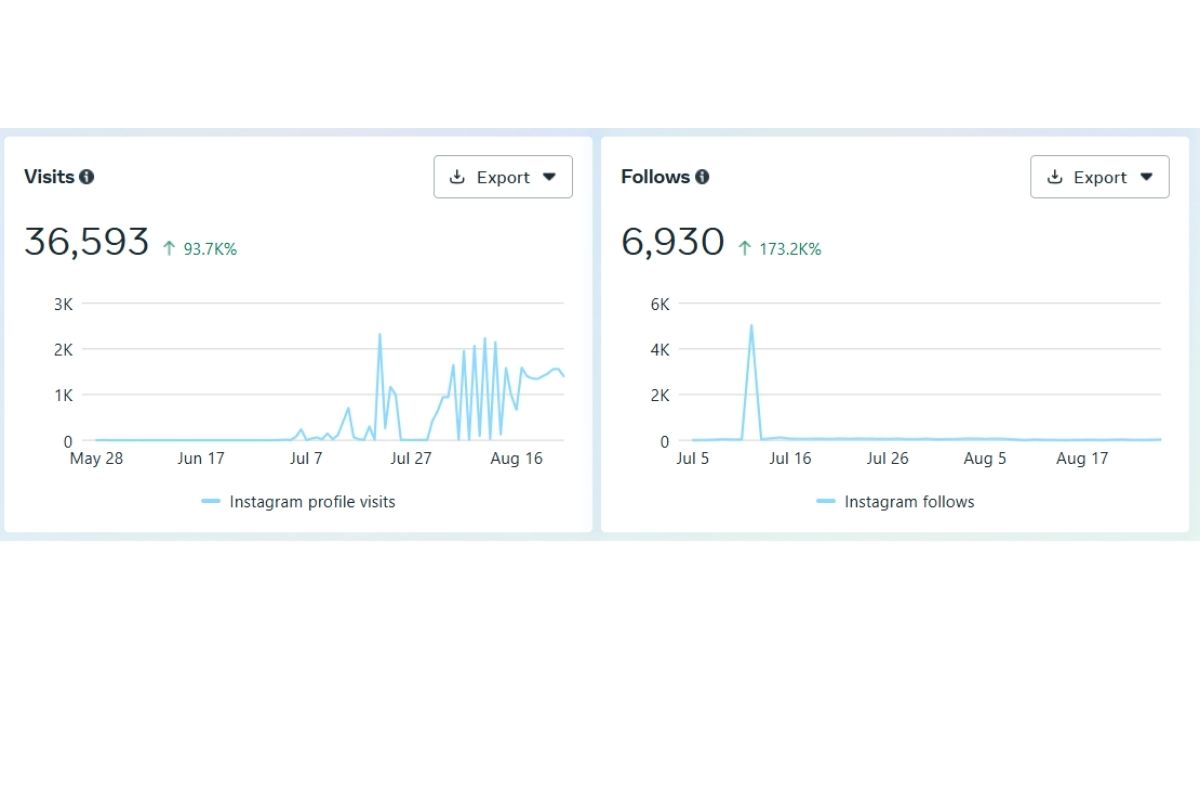Screen dimensions: 1200x800
Task: Click the 36,593 visits total
Action: pyautogui.click(x=87, y=243)
